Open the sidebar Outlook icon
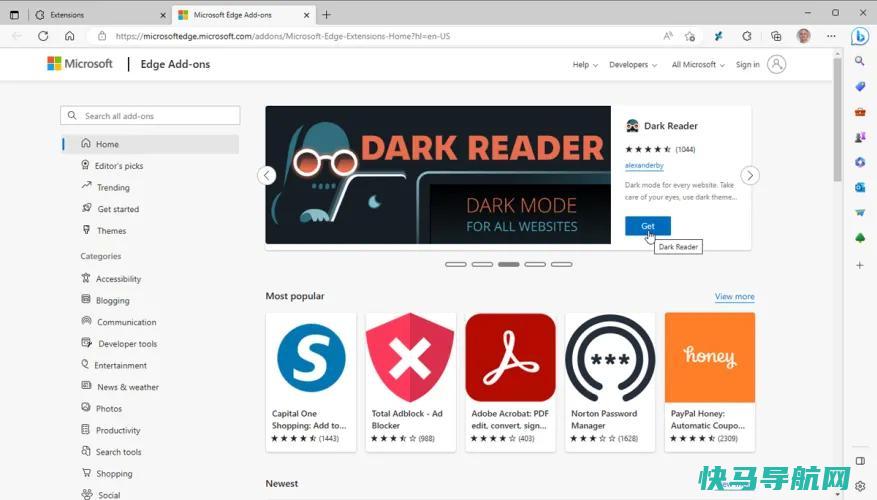 (x=860, y=187)
